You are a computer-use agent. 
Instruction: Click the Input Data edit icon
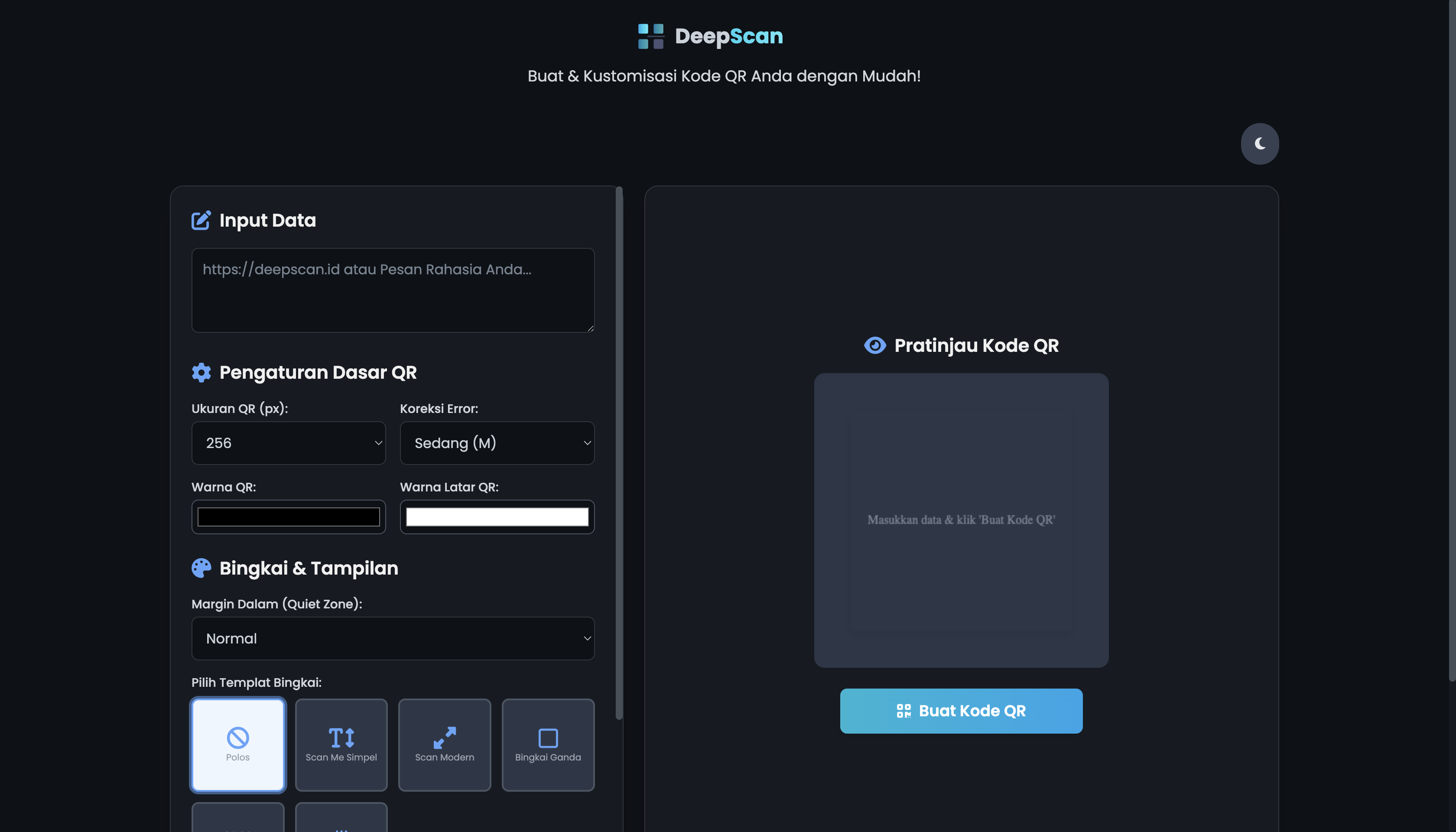point(201,220)
